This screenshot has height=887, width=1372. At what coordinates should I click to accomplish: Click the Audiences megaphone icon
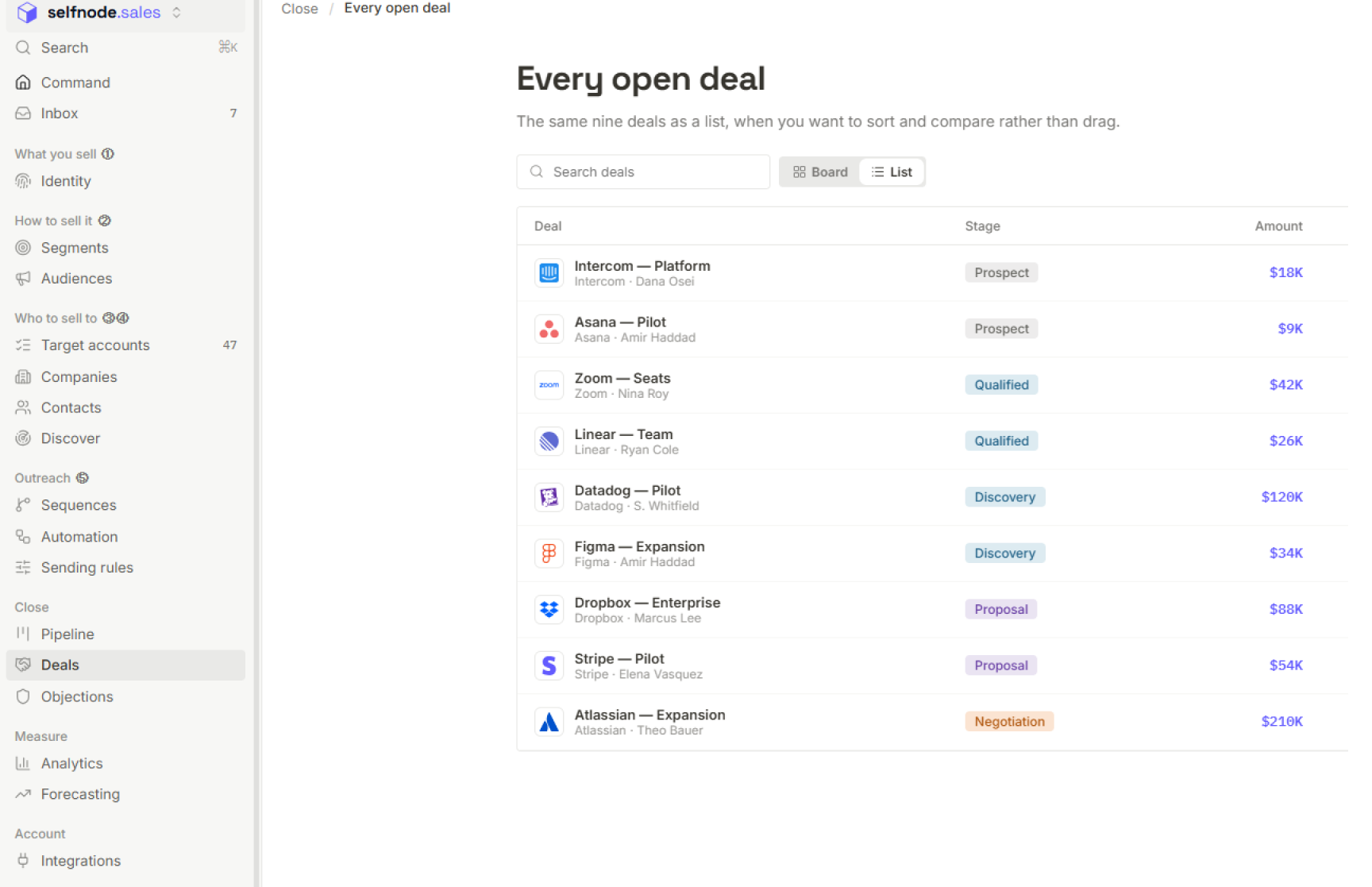click(x=23, y=279)
